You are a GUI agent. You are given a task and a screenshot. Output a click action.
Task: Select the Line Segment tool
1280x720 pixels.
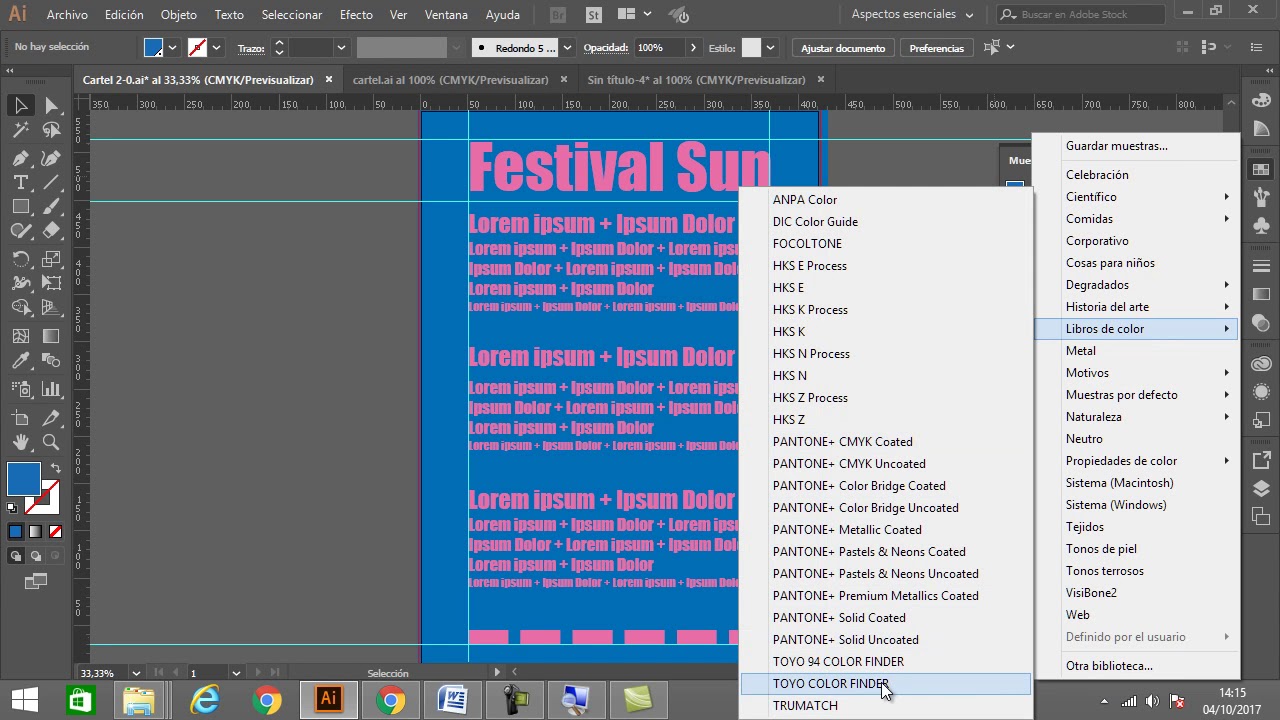[51, 182]
